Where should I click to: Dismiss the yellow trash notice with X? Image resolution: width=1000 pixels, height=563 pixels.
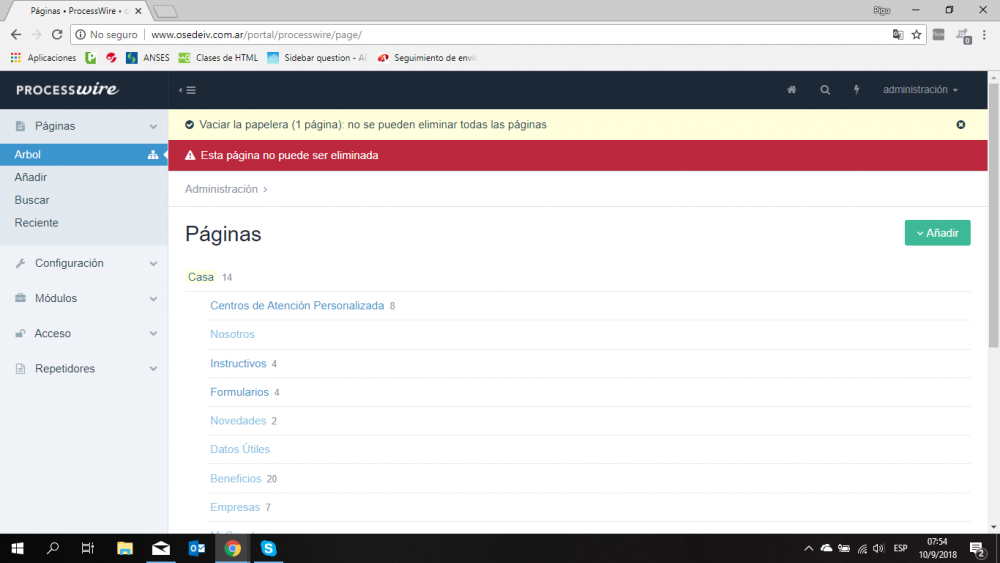pos(960,125)
